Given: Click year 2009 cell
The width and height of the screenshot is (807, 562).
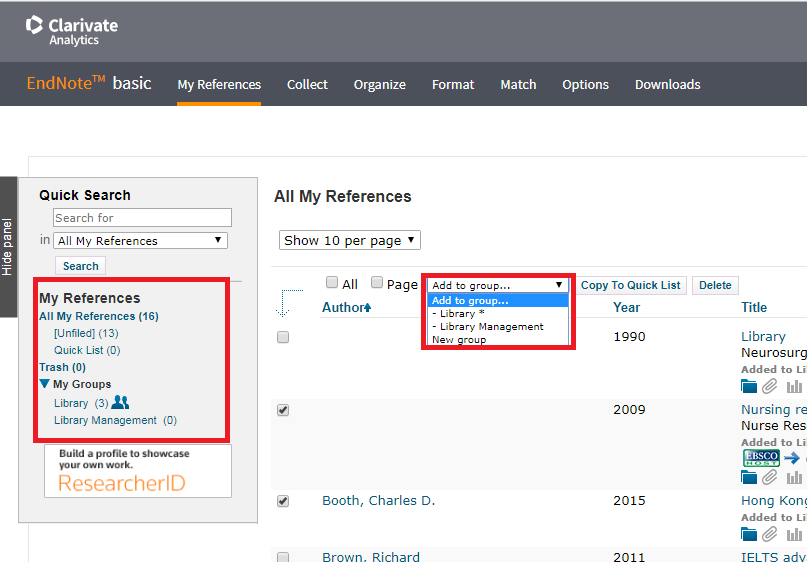Looking at the screenshot, I should click(629, 410).
